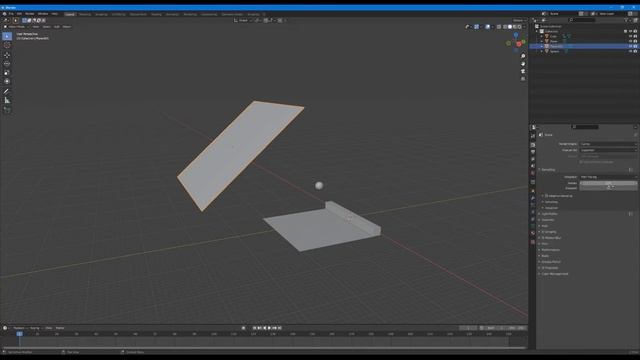Toggle camera view icon in viewport
Screen dimensions: 640x360
coord(523,71)
